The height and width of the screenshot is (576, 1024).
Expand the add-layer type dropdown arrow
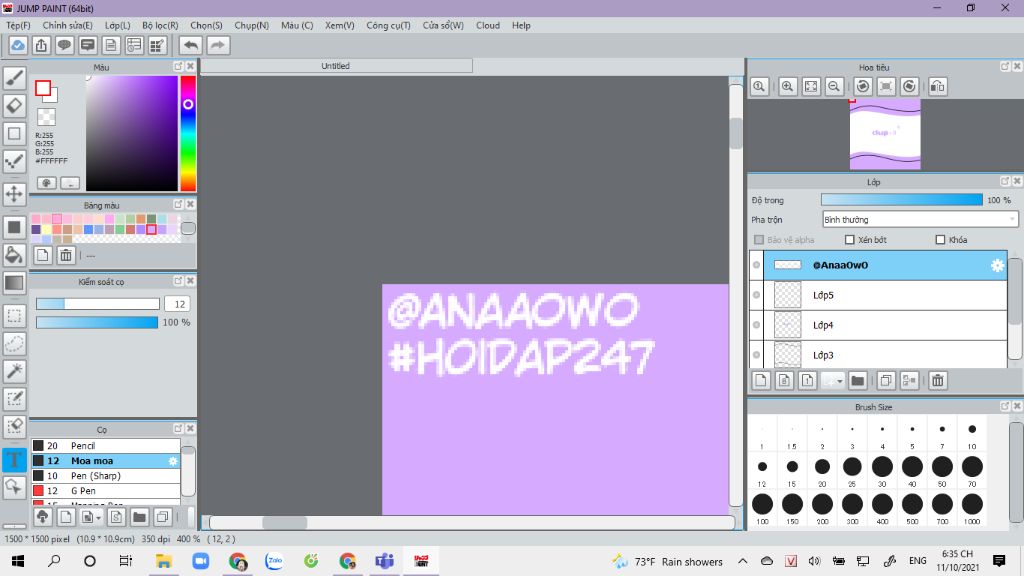pyautogui.click(x=839, y=380)
